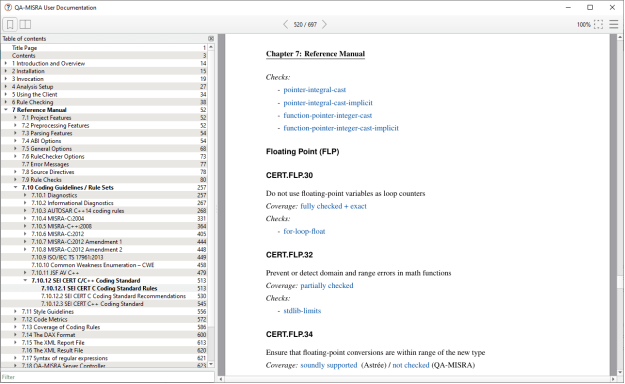
Task: Click the Filter input field
Action: coord(108,377)
